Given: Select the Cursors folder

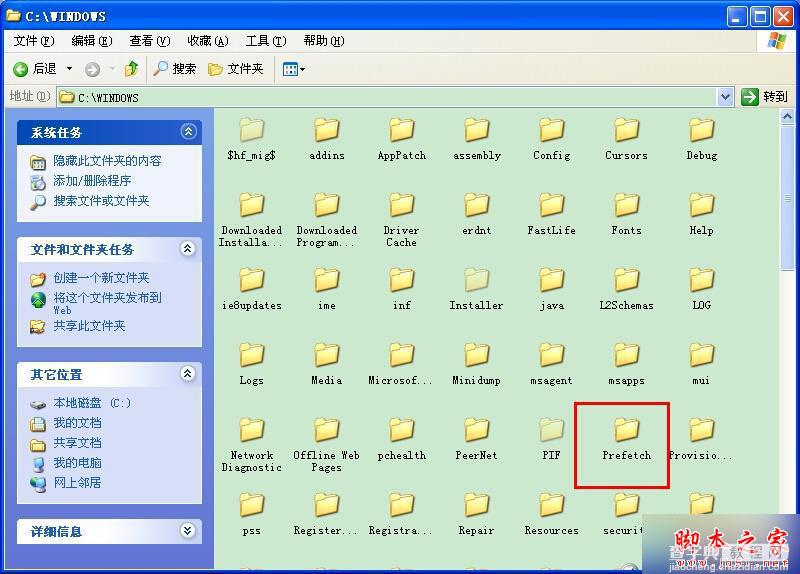Looking at the screenshot, I should 627,139.
